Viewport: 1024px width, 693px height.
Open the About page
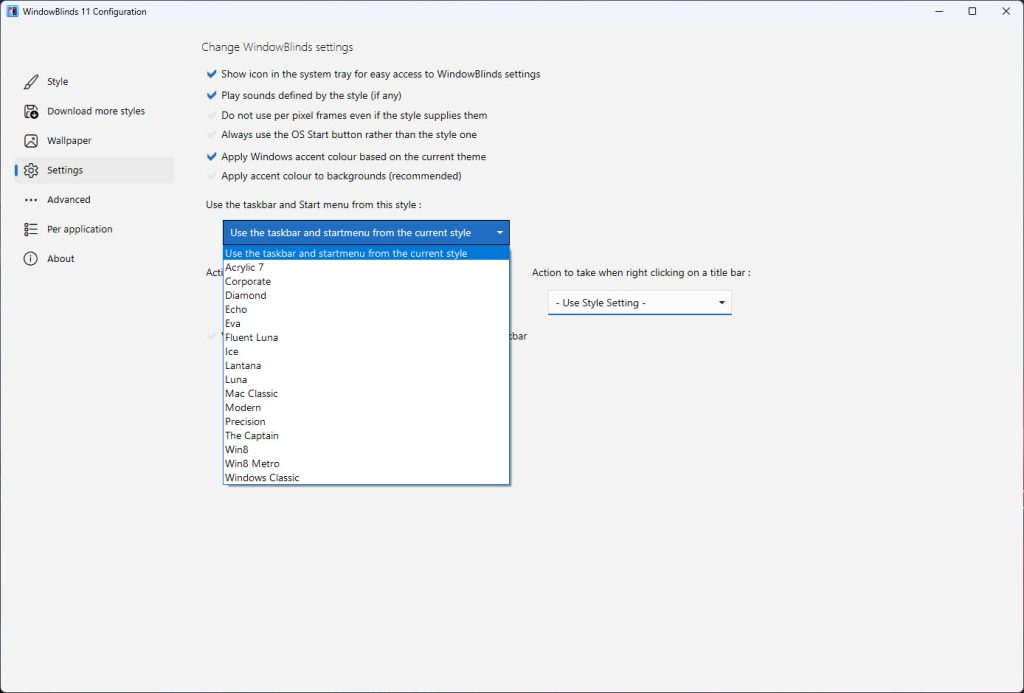[x=94, y=259]
